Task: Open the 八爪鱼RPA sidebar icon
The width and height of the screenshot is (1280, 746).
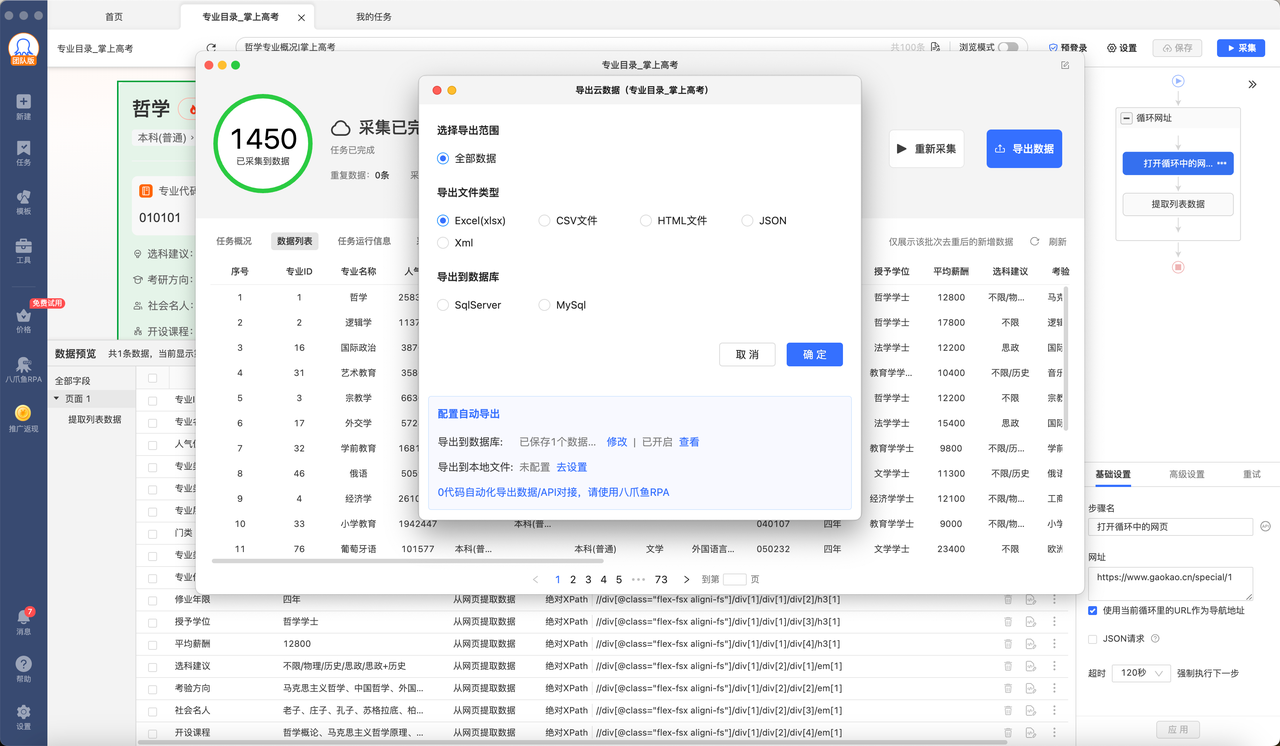Action: tap(23, 365)
